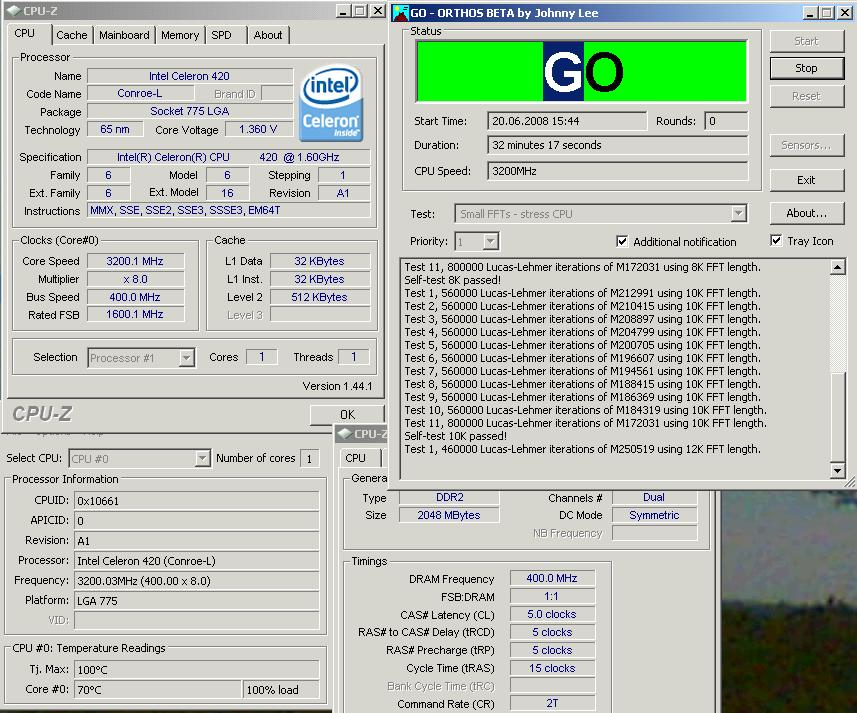
Task: Click the Exit button in ORTHOS
Action: 806,180
